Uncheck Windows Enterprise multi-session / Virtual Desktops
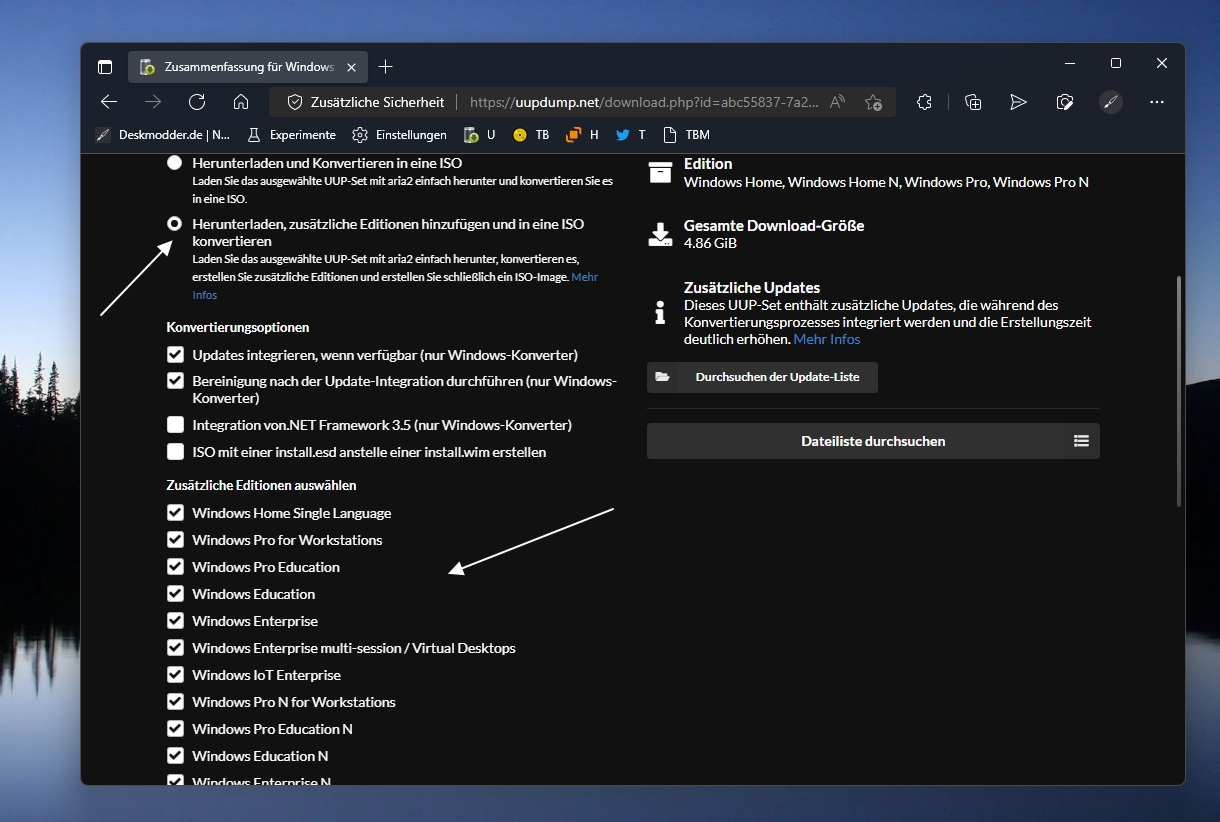 (x=176, y=648)
